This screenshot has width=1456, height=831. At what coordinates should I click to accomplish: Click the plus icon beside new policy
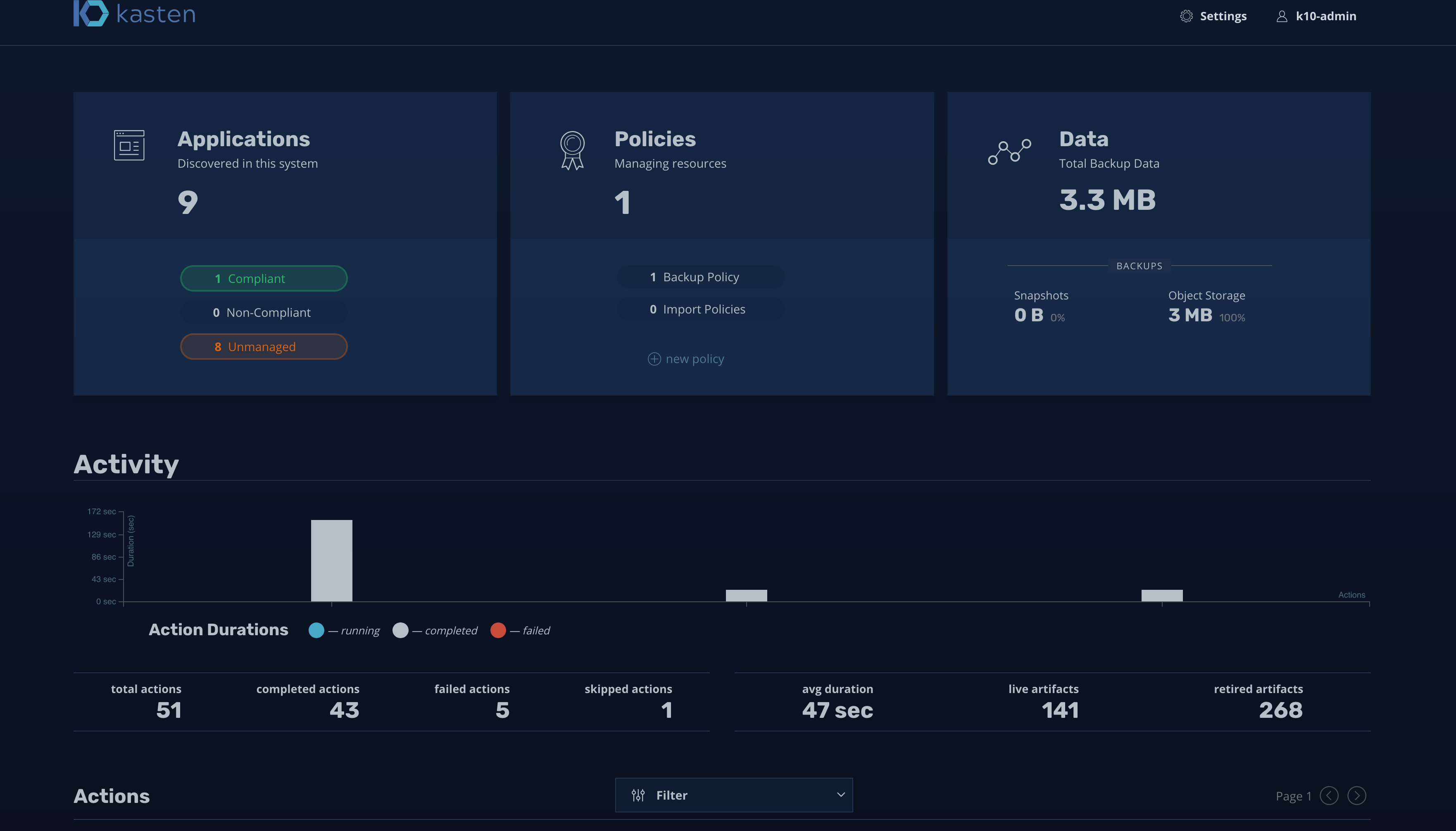pyautogui.click(x=654, y=359)
